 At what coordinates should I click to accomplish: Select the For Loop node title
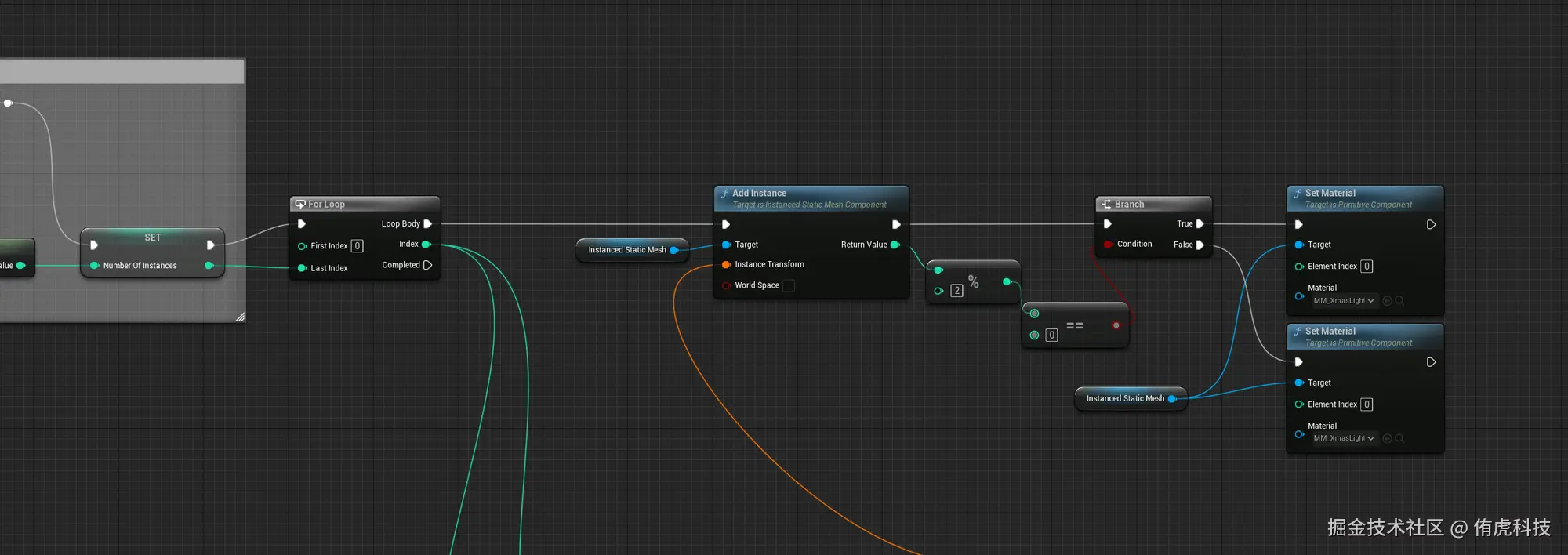326,204
